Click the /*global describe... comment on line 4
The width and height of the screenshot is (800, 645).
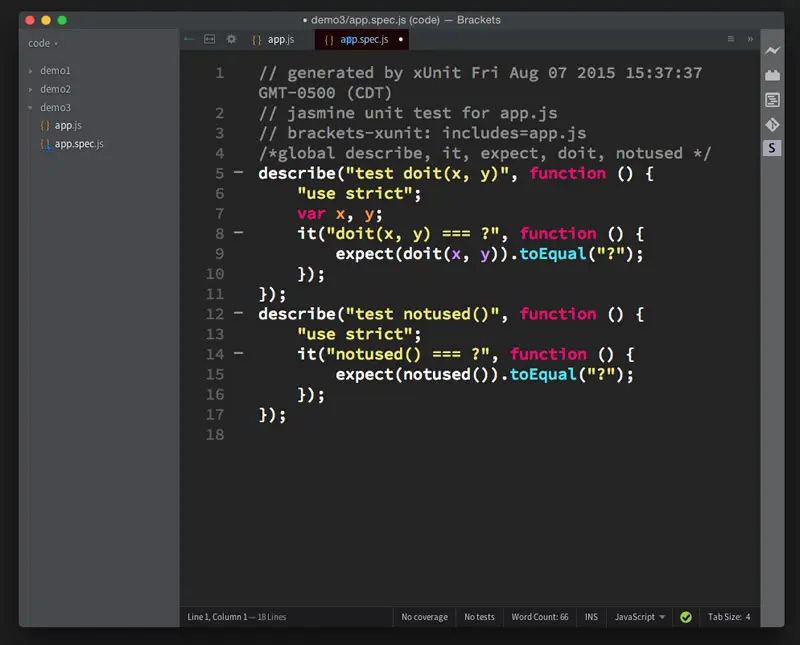pos(485,153)
